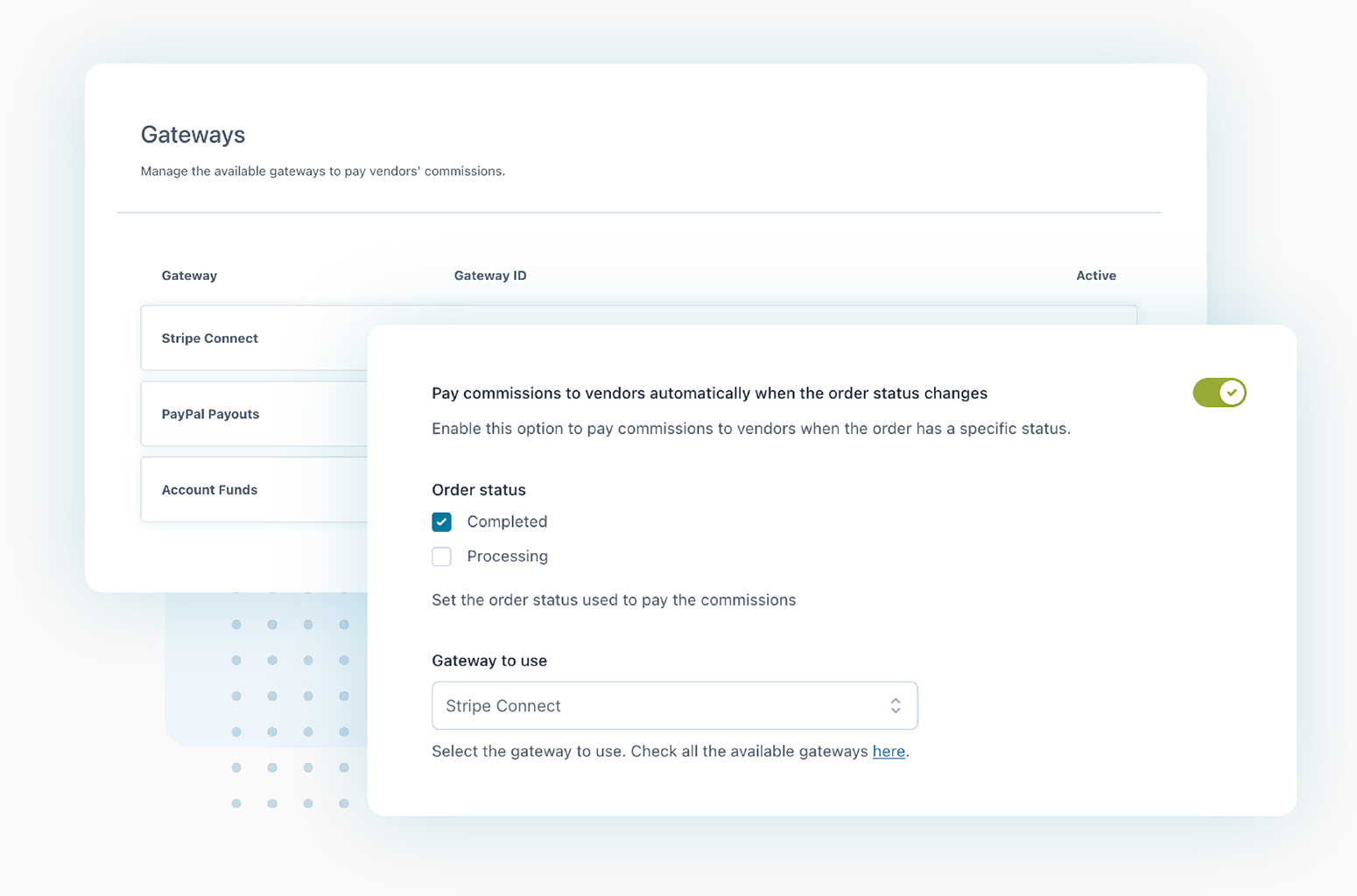Click the Active column header

pos(1095,275)
